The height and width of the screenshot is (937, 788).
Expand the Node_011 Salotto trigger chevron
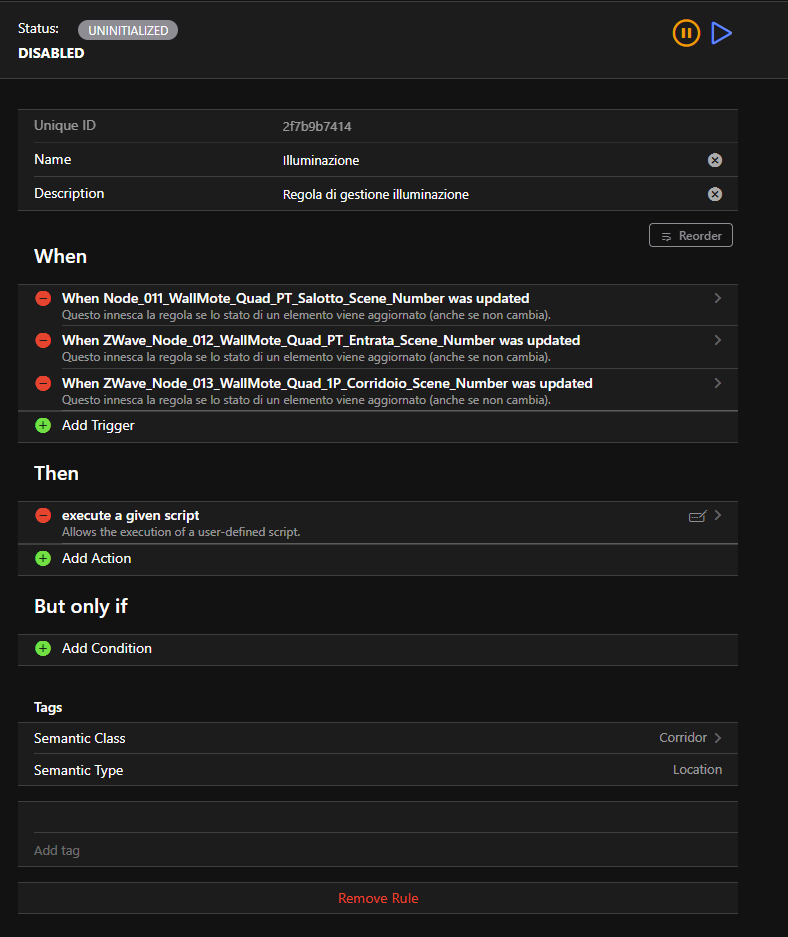pyautogui.click(x=717, y=298)
